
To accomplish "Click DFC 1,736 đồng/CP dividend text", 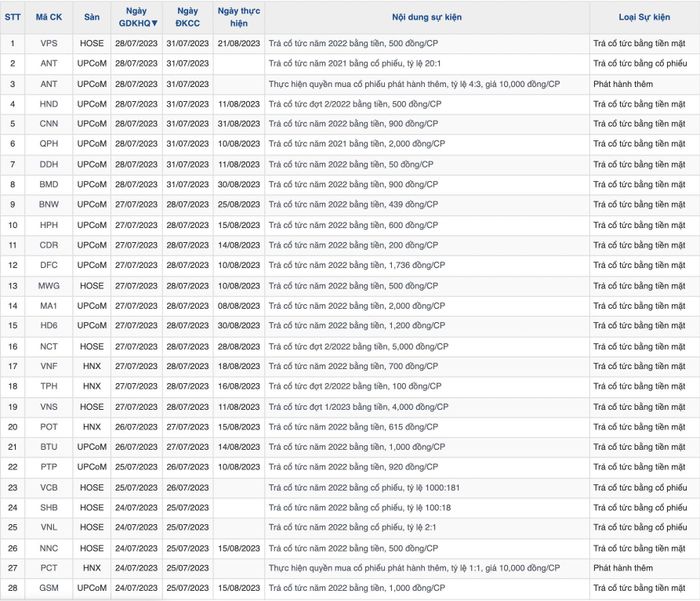I will coord(357,265).
